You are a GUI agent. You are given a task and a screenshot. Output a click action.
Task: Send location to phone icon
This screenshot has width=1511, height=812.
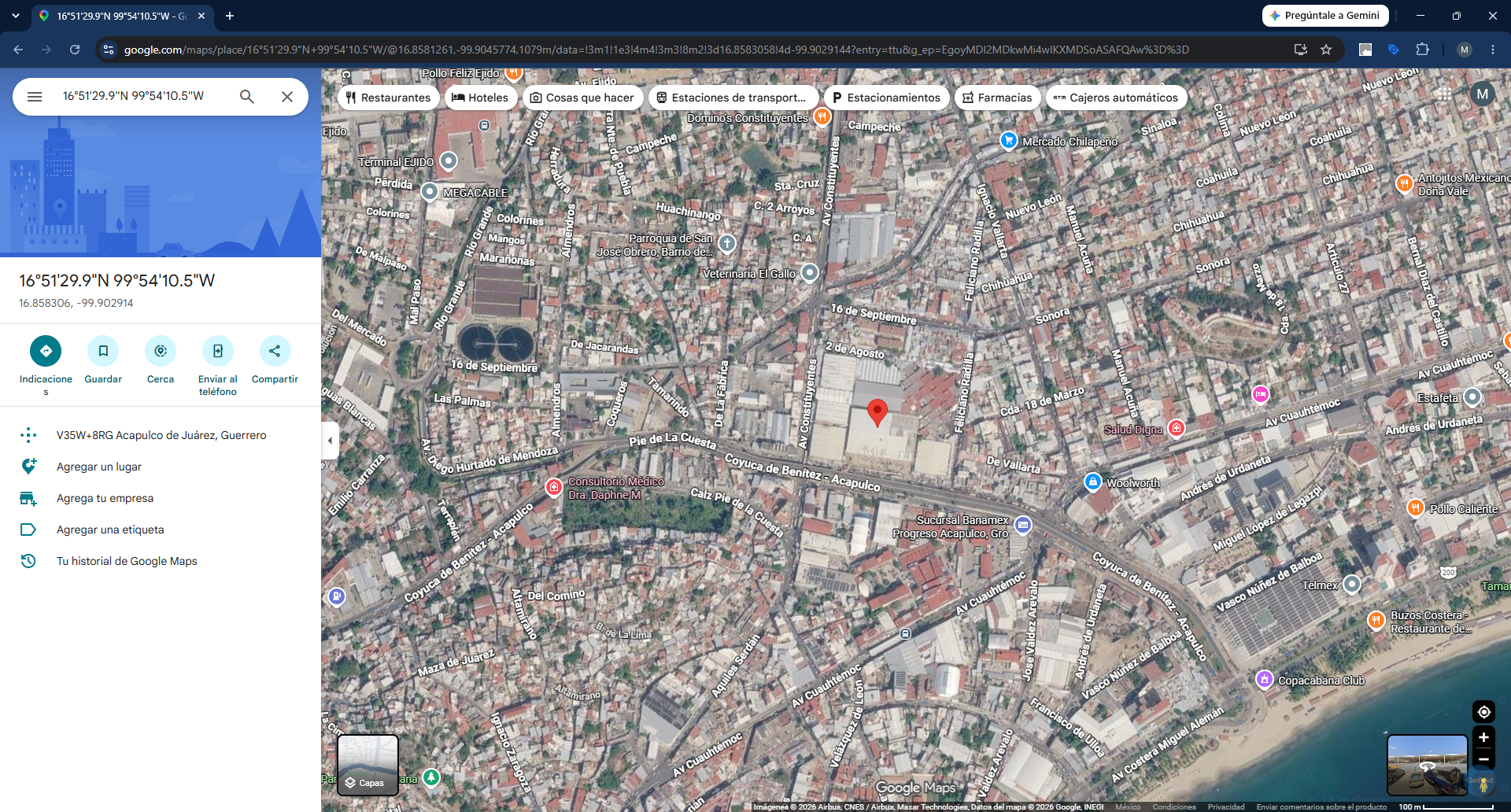[218, 351]
